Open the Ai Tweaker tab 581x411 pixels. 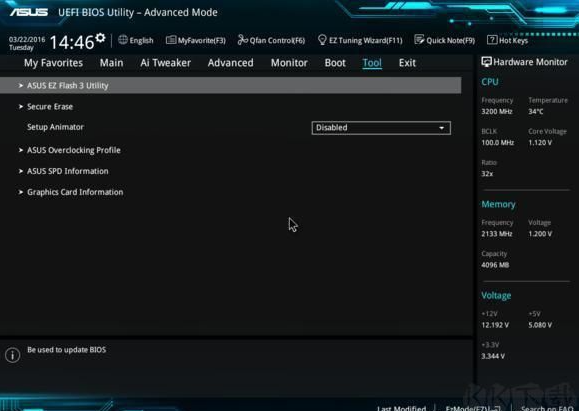165,63
